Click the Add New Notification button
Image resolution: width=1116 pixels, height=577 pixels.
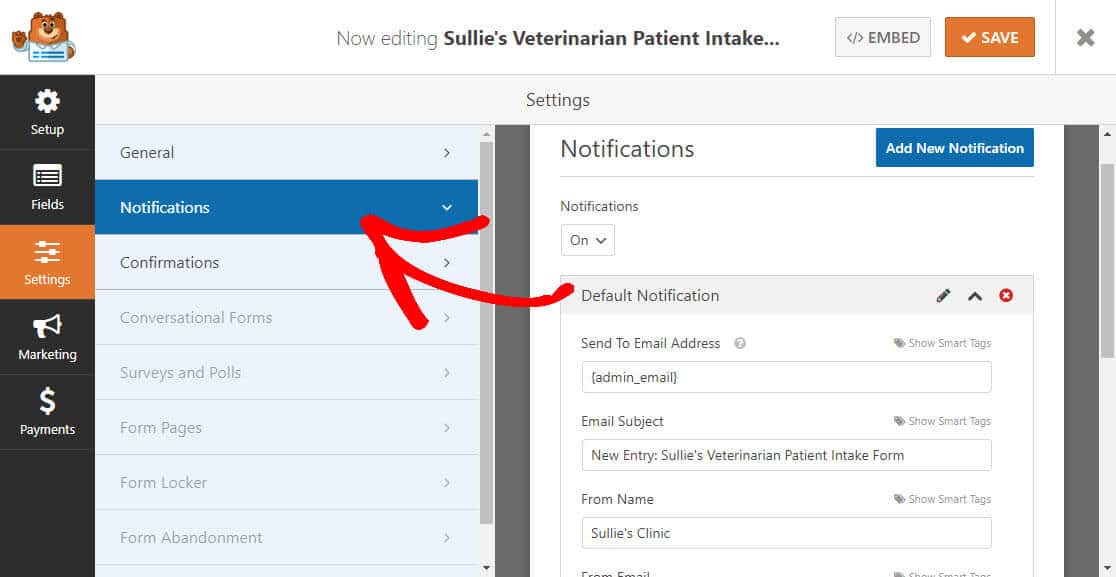coord(954,148)
